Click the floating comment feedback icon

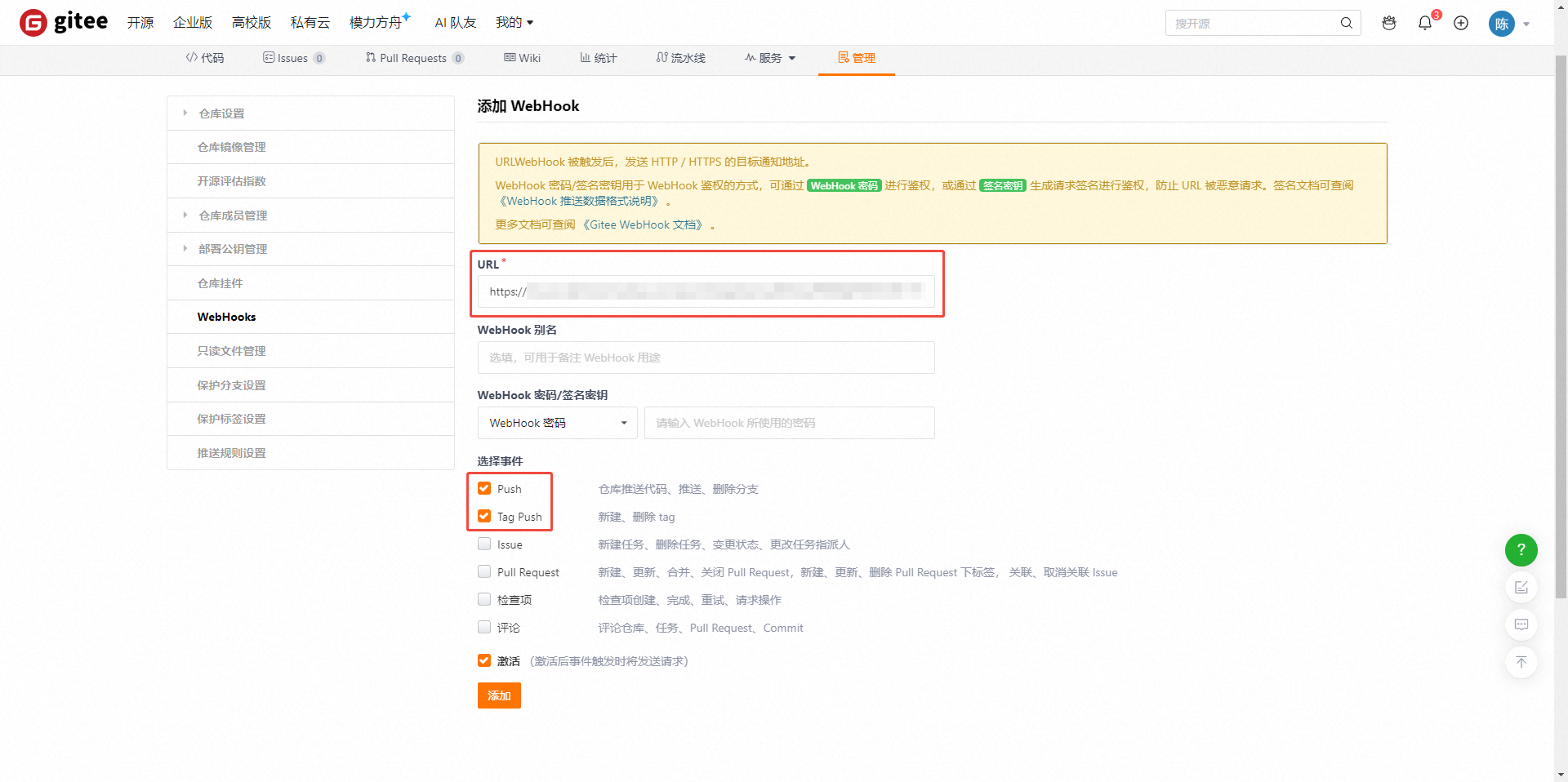pos(1521,624)
